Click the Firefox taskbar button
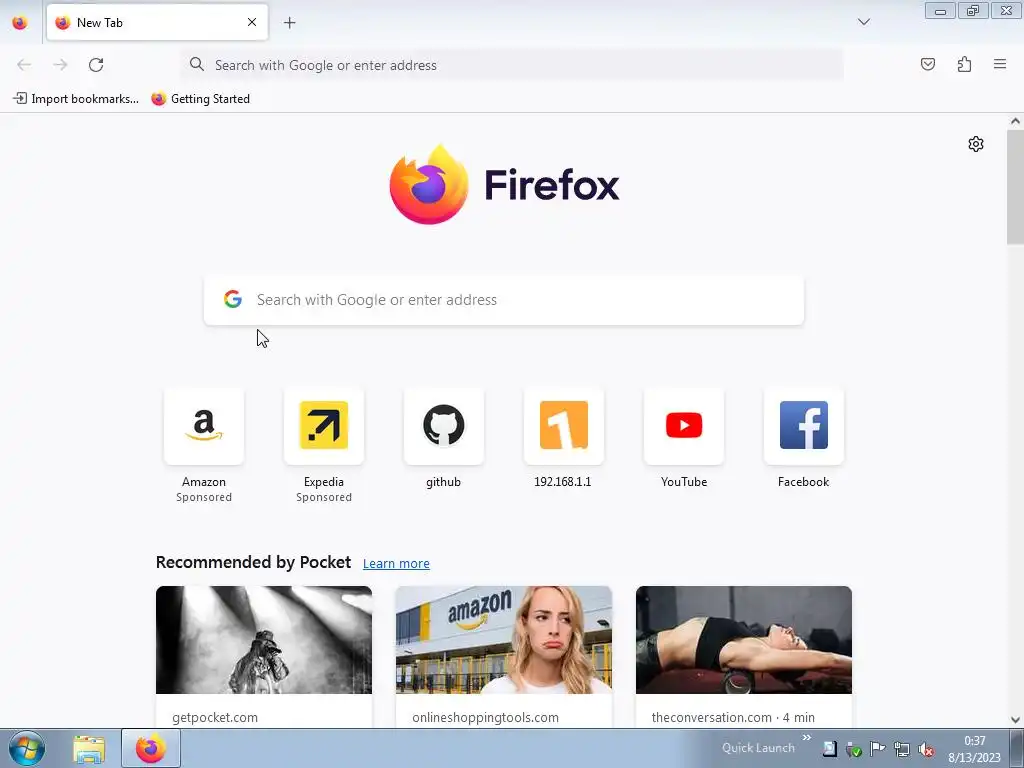The height and width of the screenshot is (768, 1024). [150, 748]
